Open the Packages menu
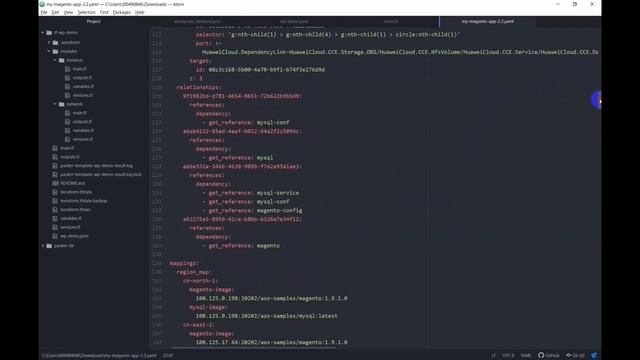The height and width of the screenshot is (360, 640). pos(122,12)
